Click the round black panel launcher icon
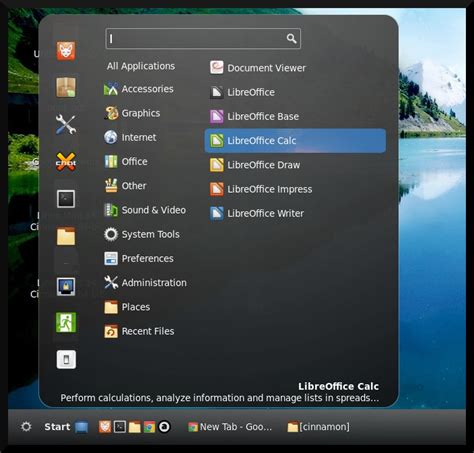This screenshot has height=453, width=474. click(164, 427)
